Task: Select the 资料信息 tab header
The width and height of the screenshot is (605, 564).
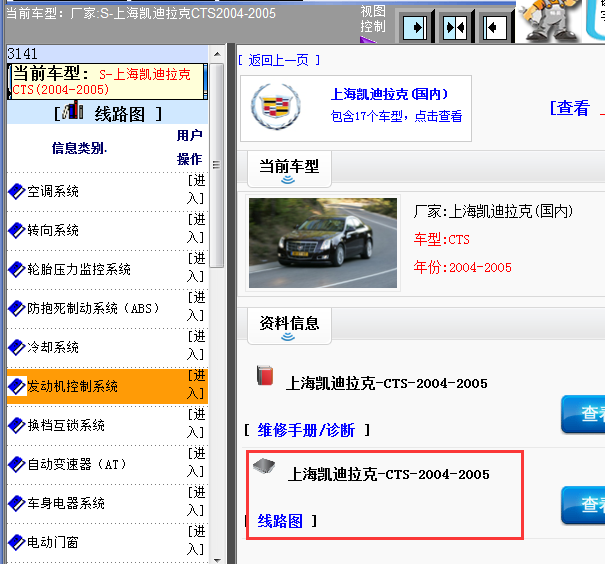Action: click(289, 326)
